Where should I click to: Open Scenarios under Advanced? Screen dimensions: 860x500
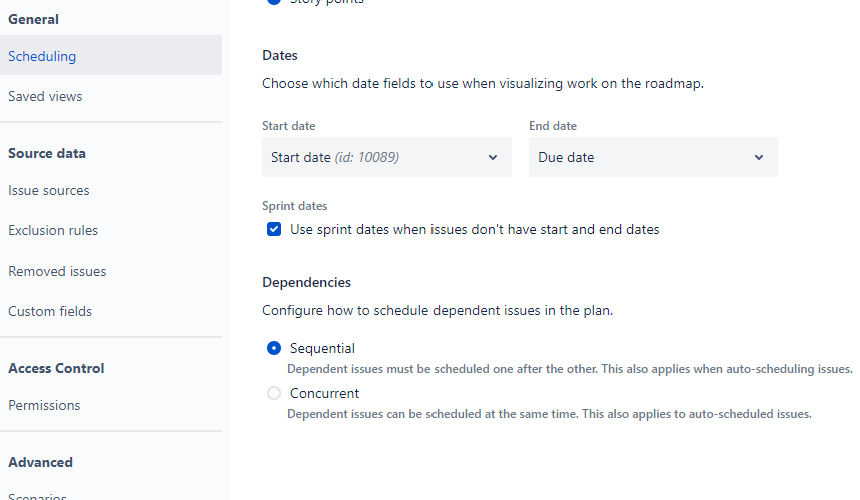[38, 495]
